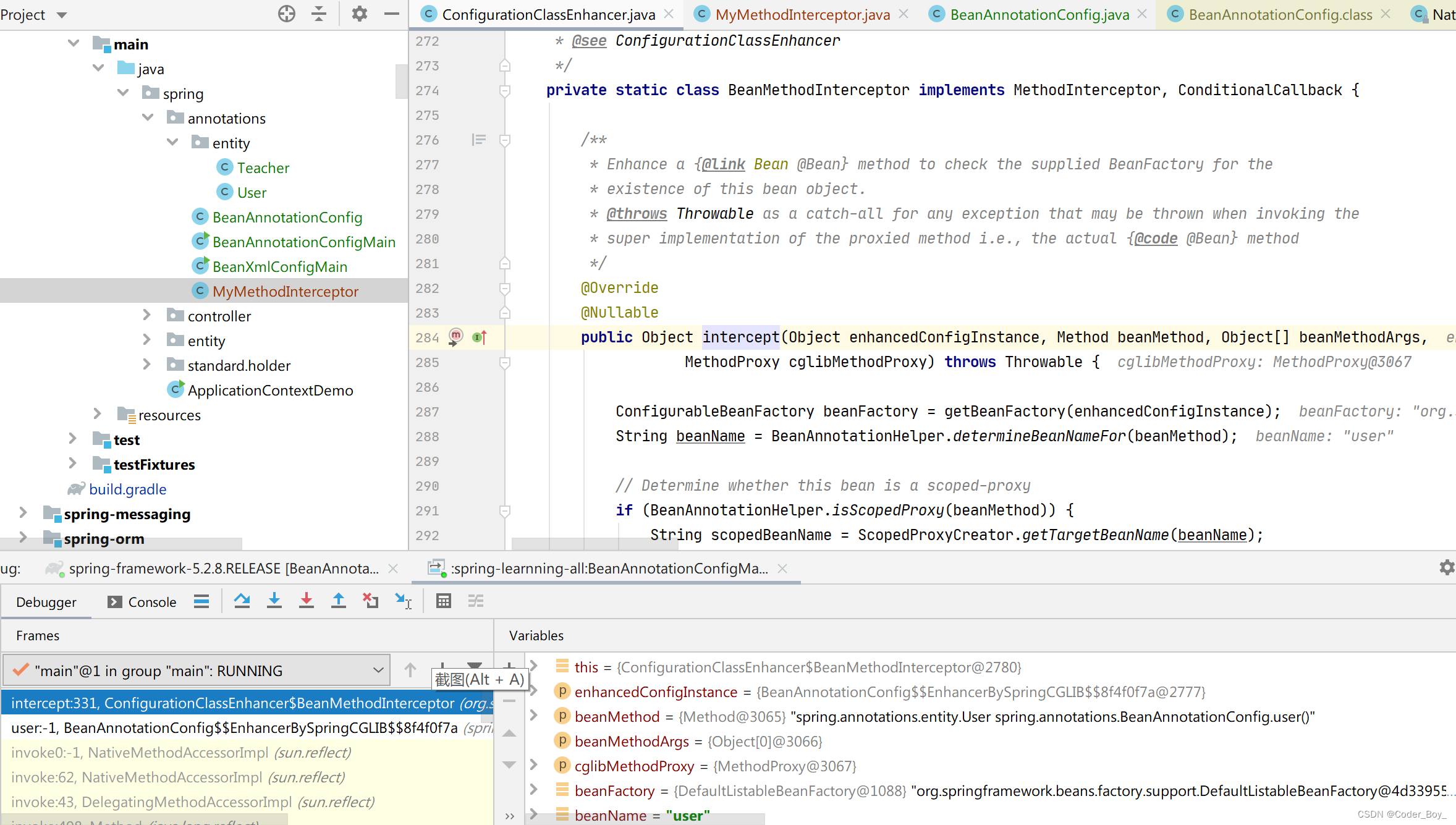Viewport: 1456px width, 825px height.
Task: Hide the Project panel with minus icon
Action: click(392, 14)
